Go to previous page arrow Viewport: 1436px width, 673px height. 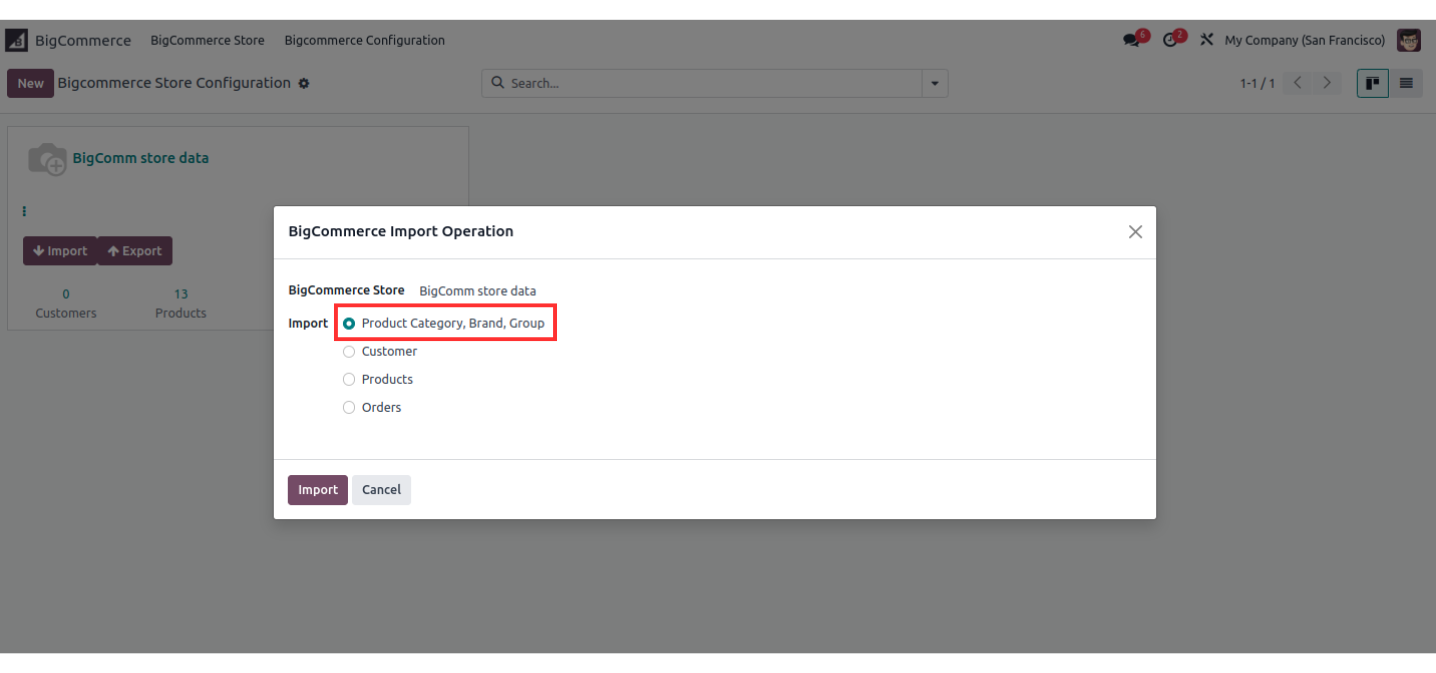(1297, 83)
